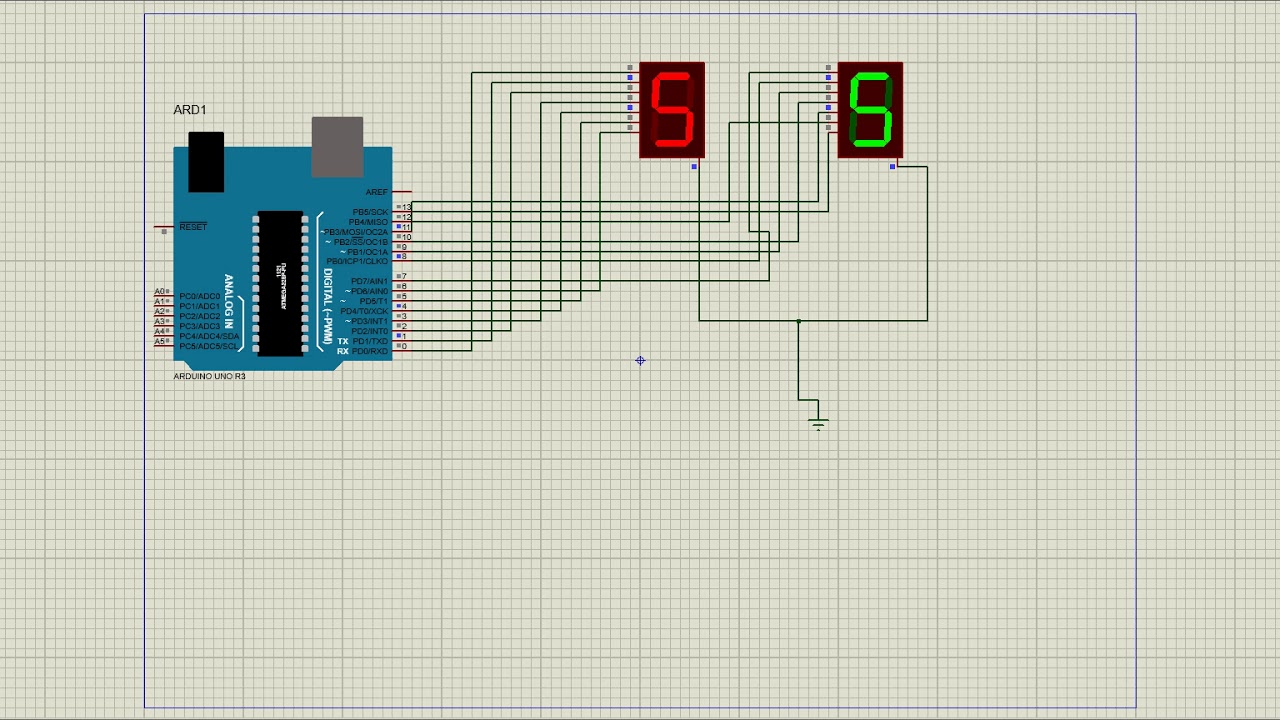The height and width of the screenshot is (720, 1280).
Task: Select the ARD1 component reference label
Action: [190, 110]
